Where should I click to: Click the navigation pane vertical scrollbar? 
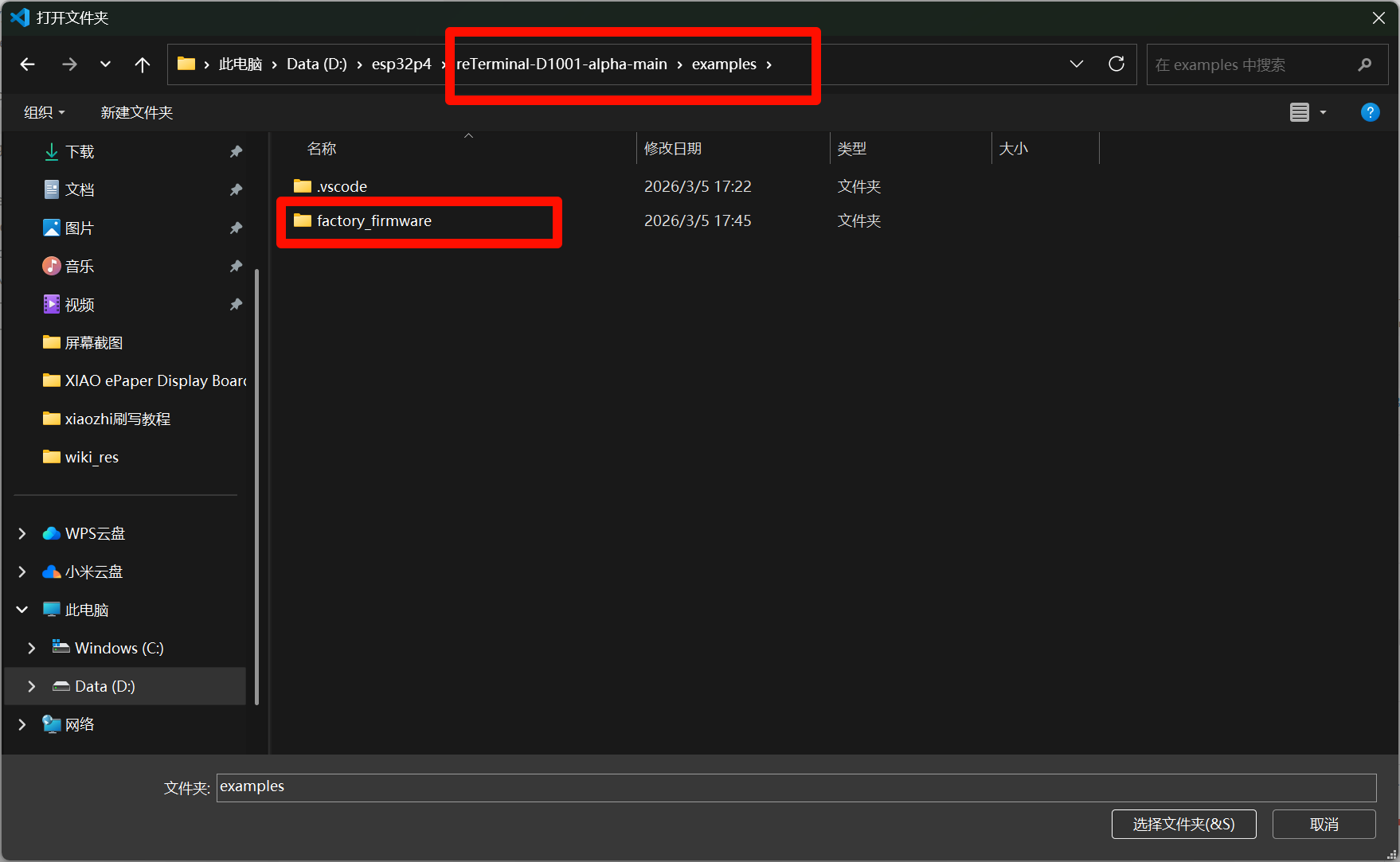pos(256,486)
